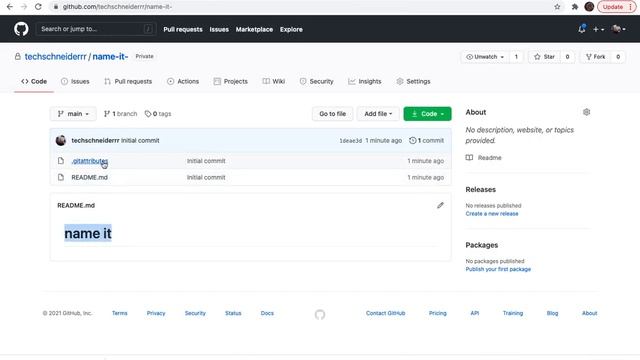Switch to the Insights tab
640x360 pixels.
pyautogui.click(x=364, y=82)
